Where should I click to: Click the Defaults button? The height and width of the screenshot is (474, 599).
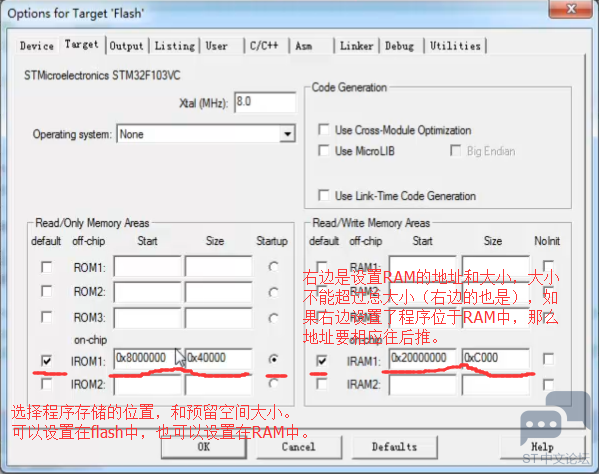point(394,447)
